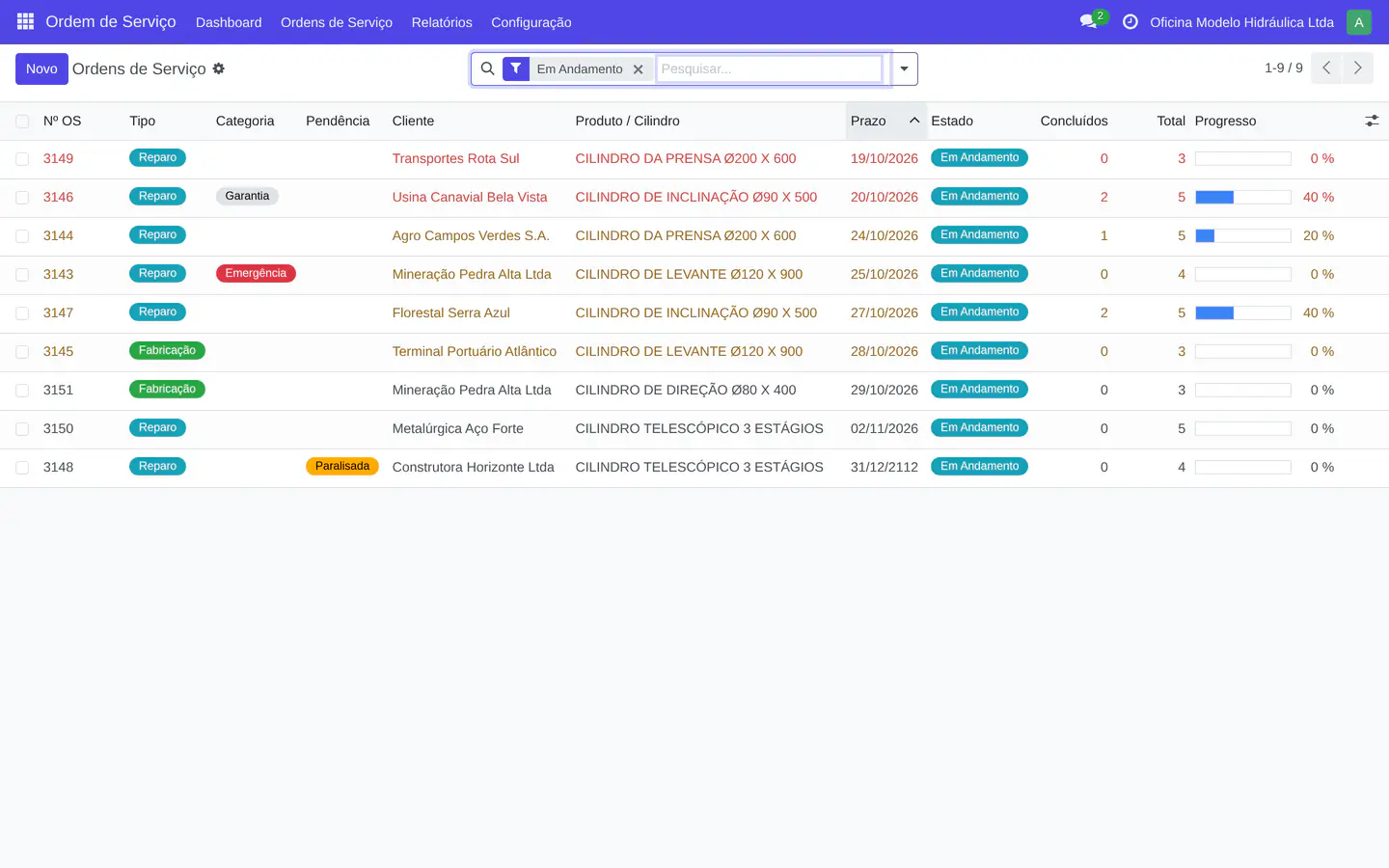This screenshot has width=1389, height=868.
Task: Select checkbox for order 3143
Action: 22,275
